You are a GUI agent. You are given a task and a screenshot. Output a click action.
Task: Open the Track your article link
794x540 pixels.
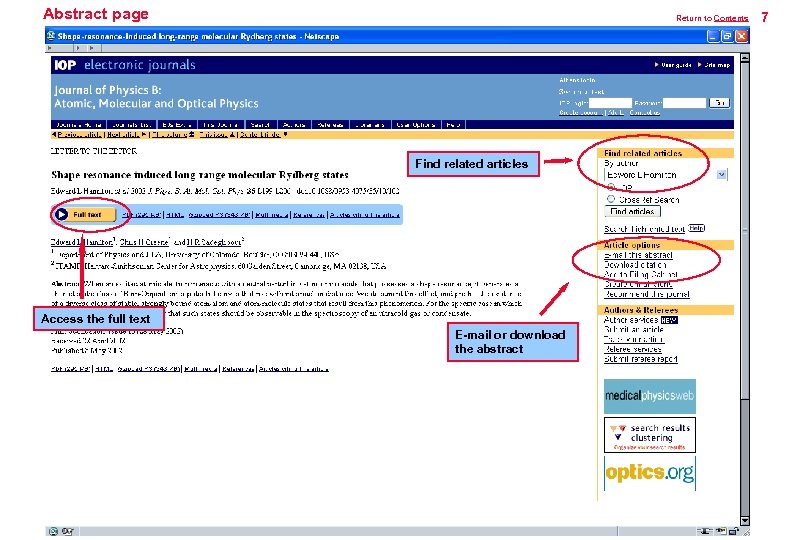tap(634, 339)
